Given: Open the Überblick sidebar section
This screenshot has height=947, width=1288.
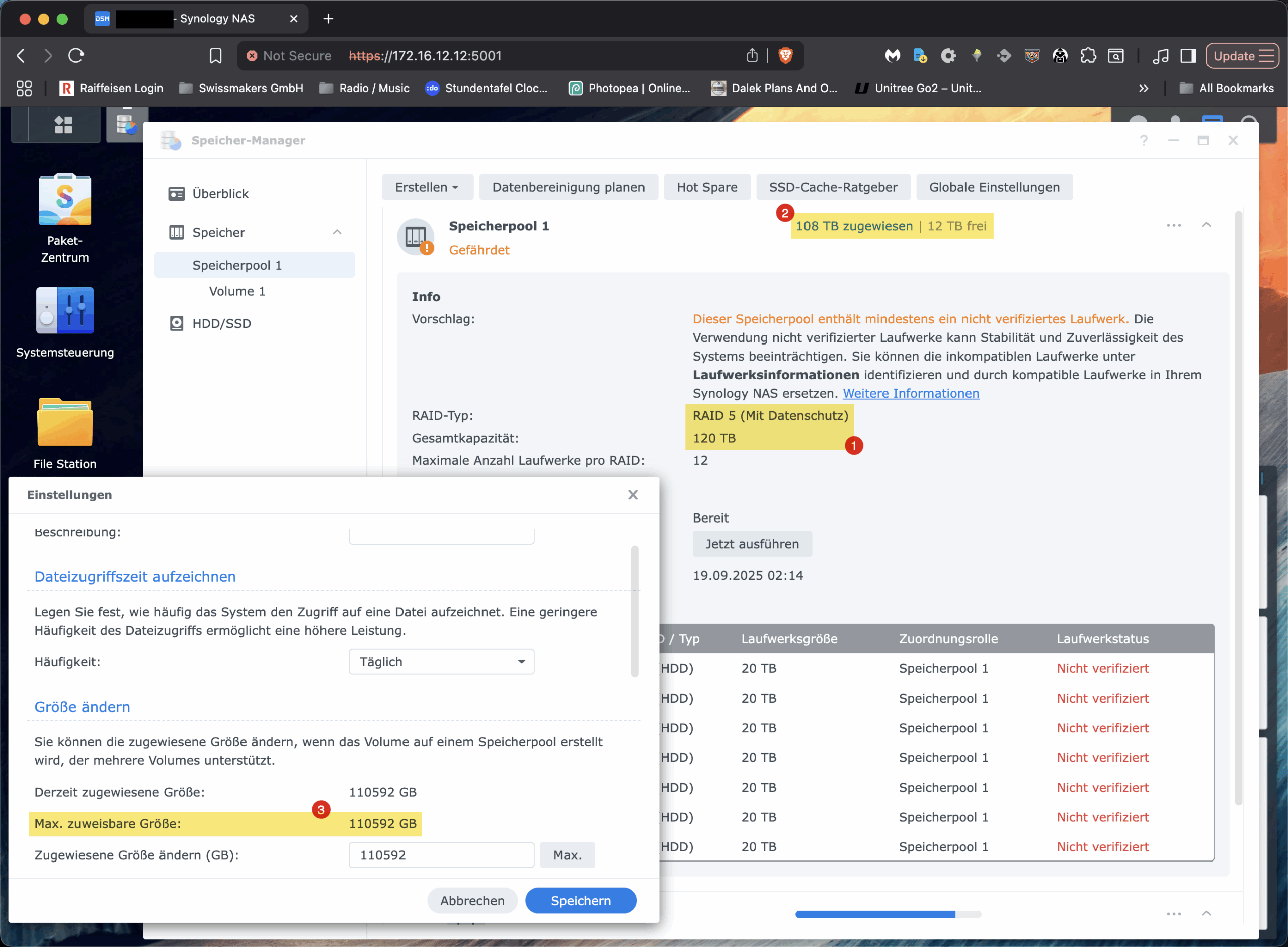Looking at the screenshot, I should (220, 194).
